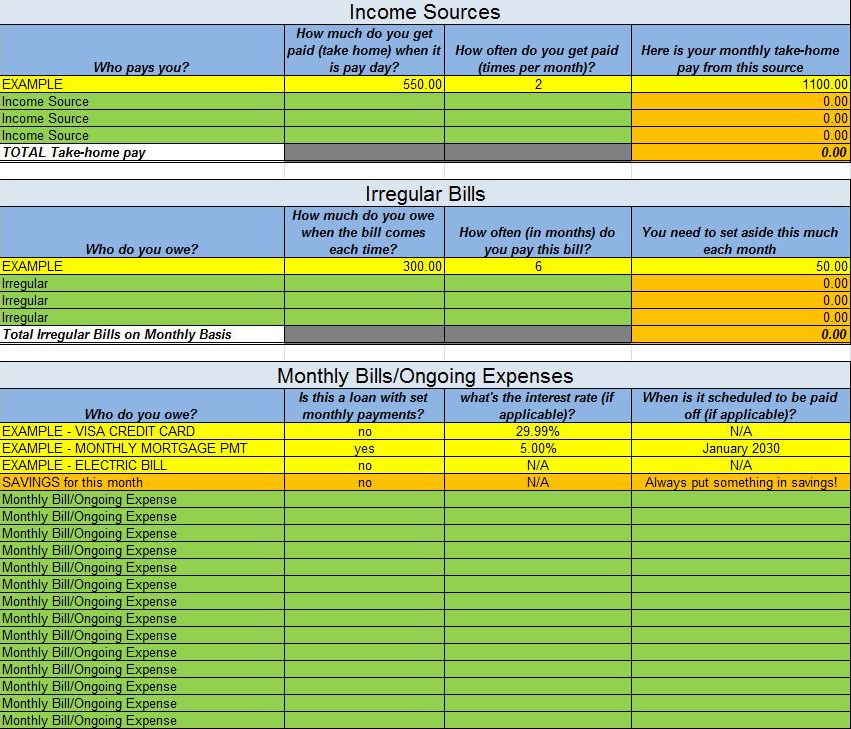Select the 'SAVINGS for this month' cell
The width and height of the screenshot is (851, 729).
[142, 483]
